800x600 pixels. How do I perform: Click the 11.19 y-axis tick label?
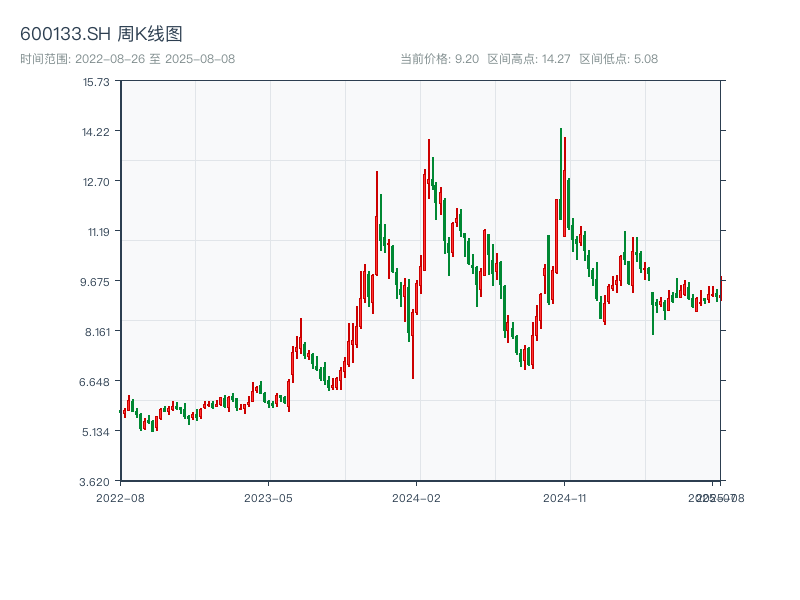pyautogui.click(x=97, y=232)
